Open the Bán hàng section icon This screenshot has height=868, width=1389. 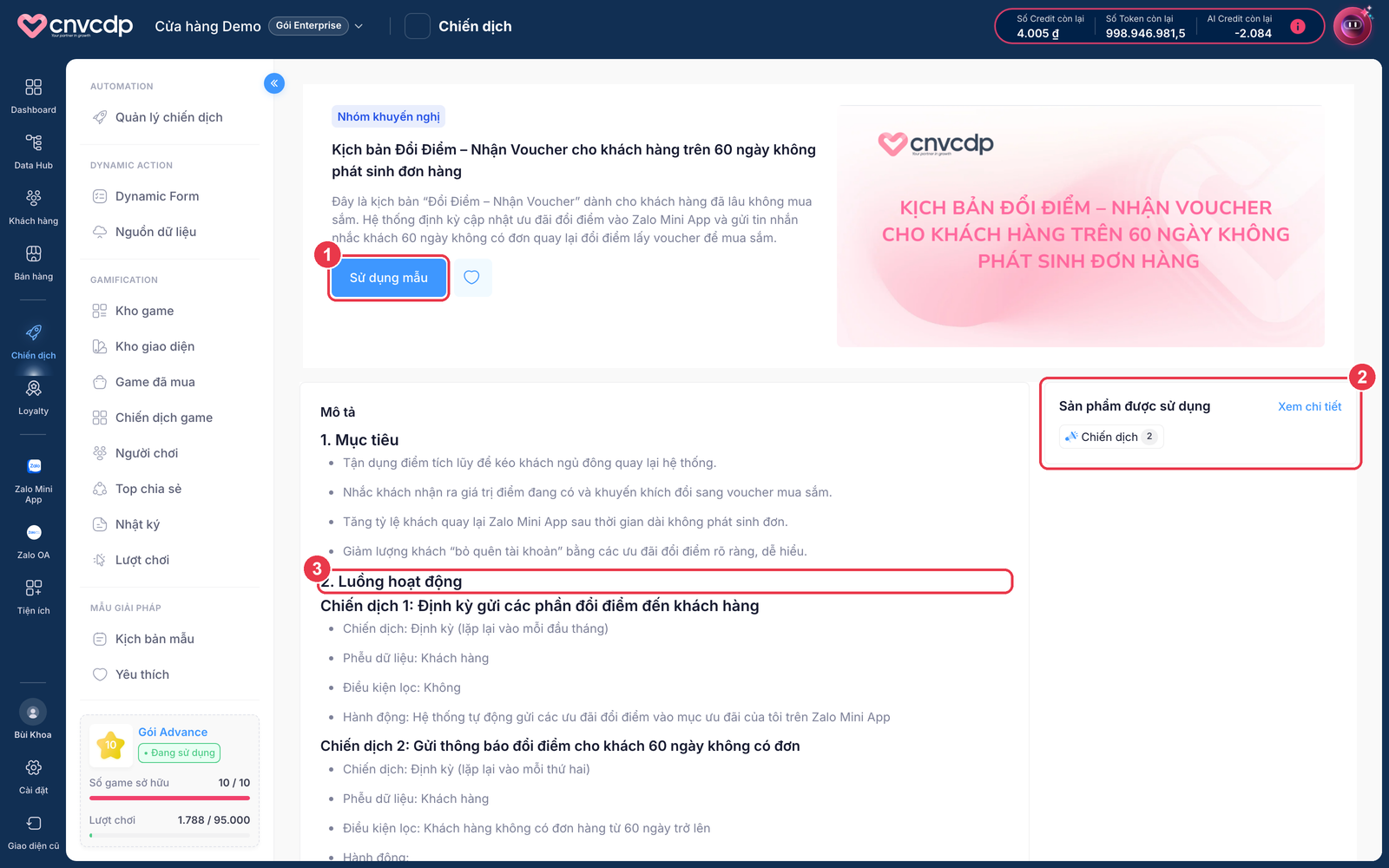(x=33, y=262)
